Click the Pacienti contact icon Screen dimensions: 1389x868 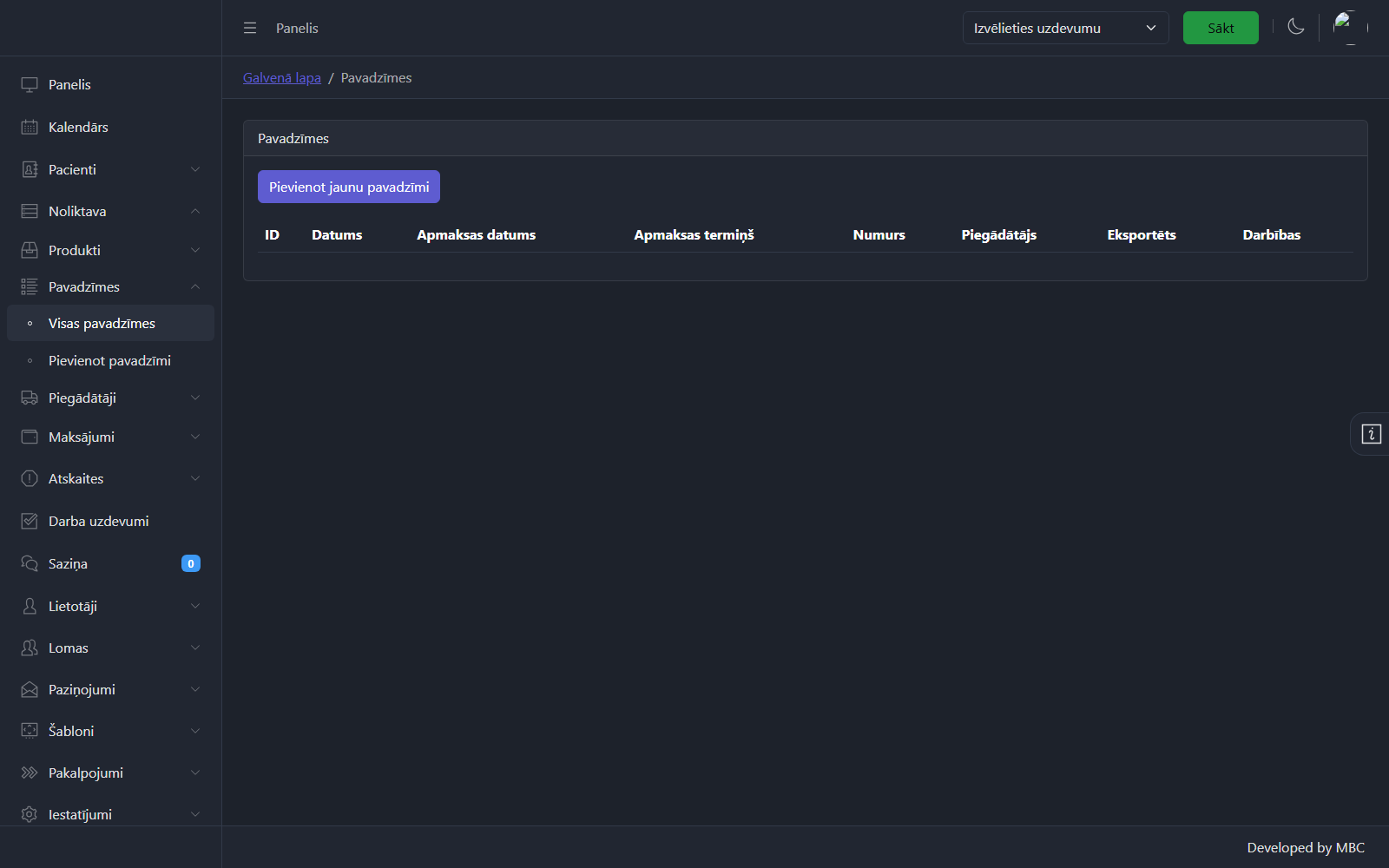pos(30,169)
